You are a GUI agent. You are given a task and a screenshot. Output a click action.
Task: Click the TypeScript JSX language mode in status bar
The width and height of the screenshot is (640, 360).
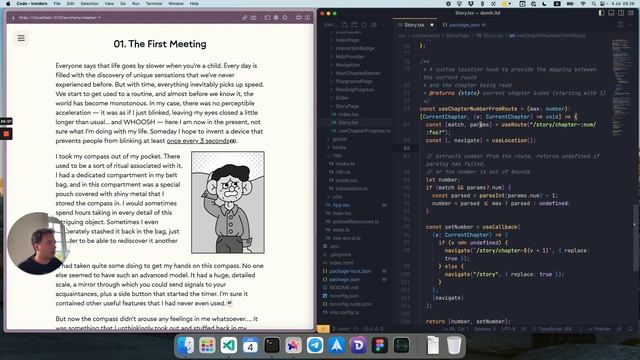coord(555,329)
